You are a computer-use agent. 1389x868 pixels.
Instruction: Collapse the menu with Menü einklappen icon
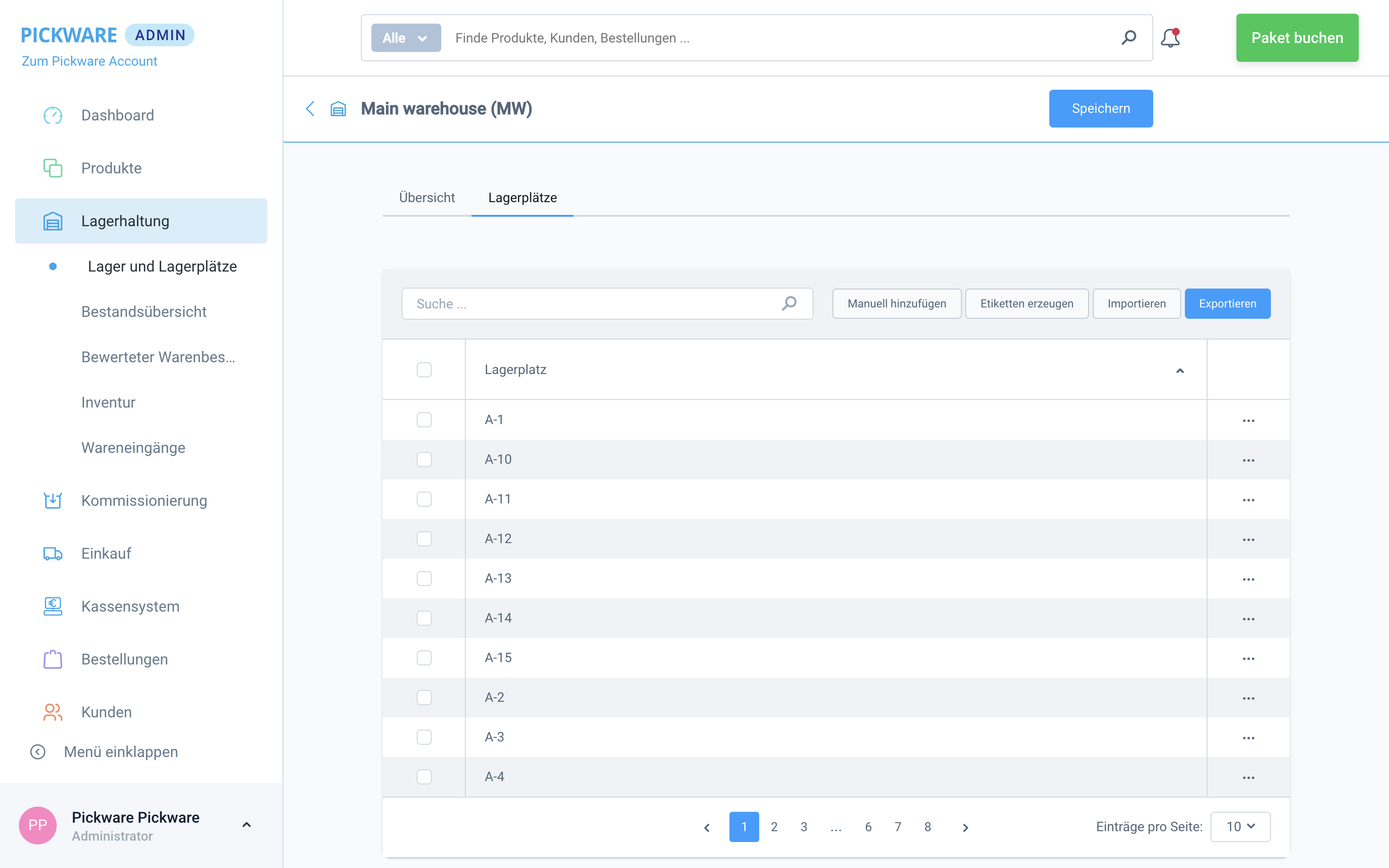(38, 751)
